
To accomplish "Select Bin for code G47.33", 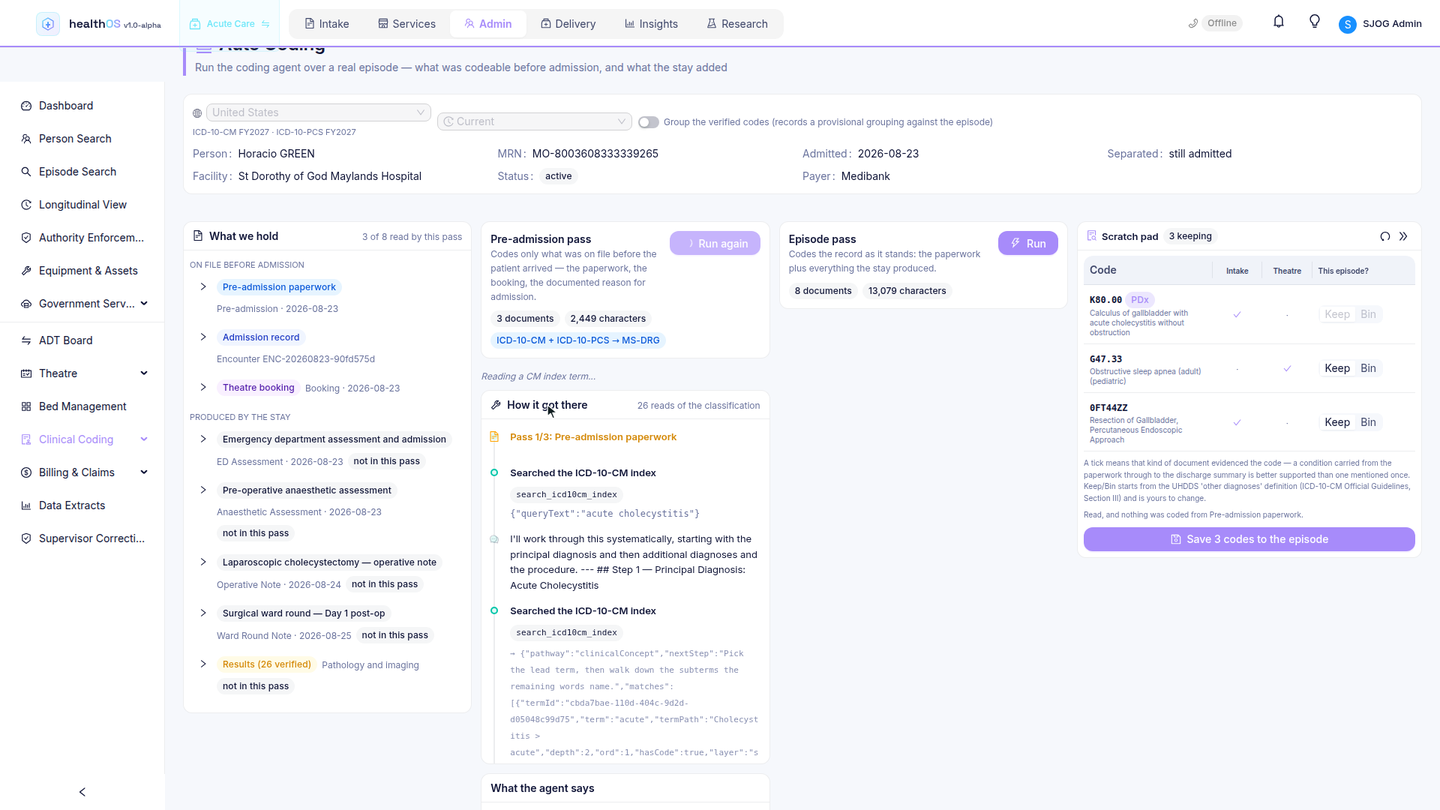I will coord(1368,368).
